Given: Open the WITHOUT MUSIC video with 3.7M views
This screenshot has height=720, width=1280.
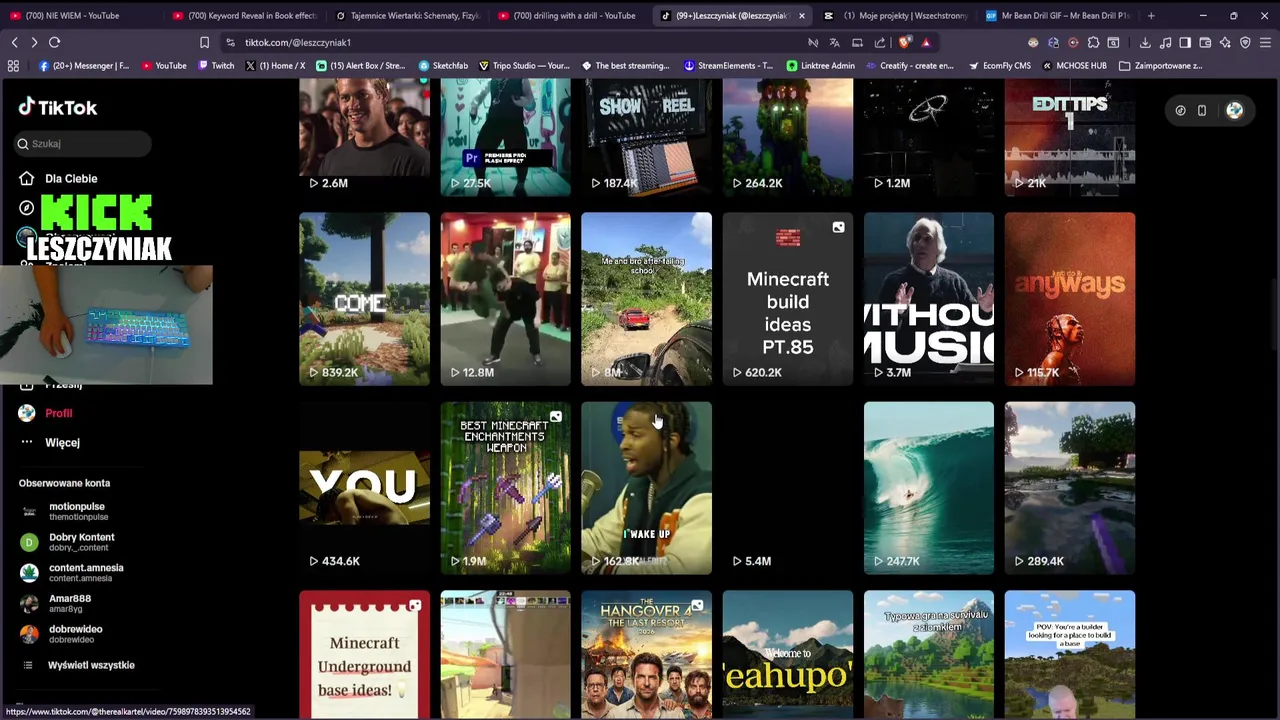Looking at the screenshot, I should coord(928,298).
